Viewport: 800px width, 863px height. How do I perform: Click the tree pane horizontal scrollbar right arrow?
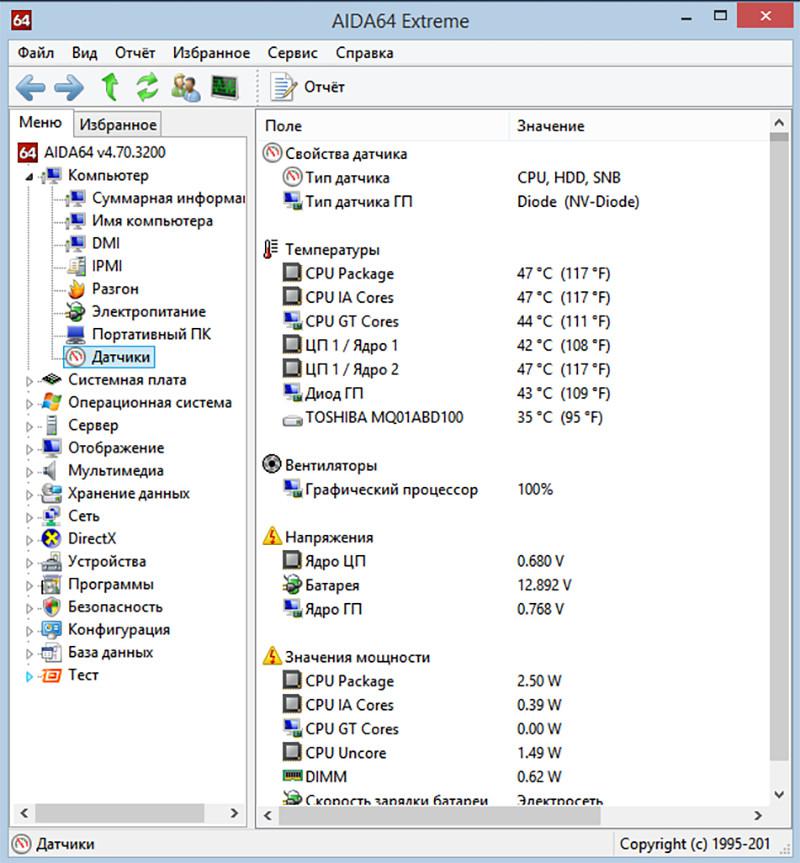coord(234,813)
